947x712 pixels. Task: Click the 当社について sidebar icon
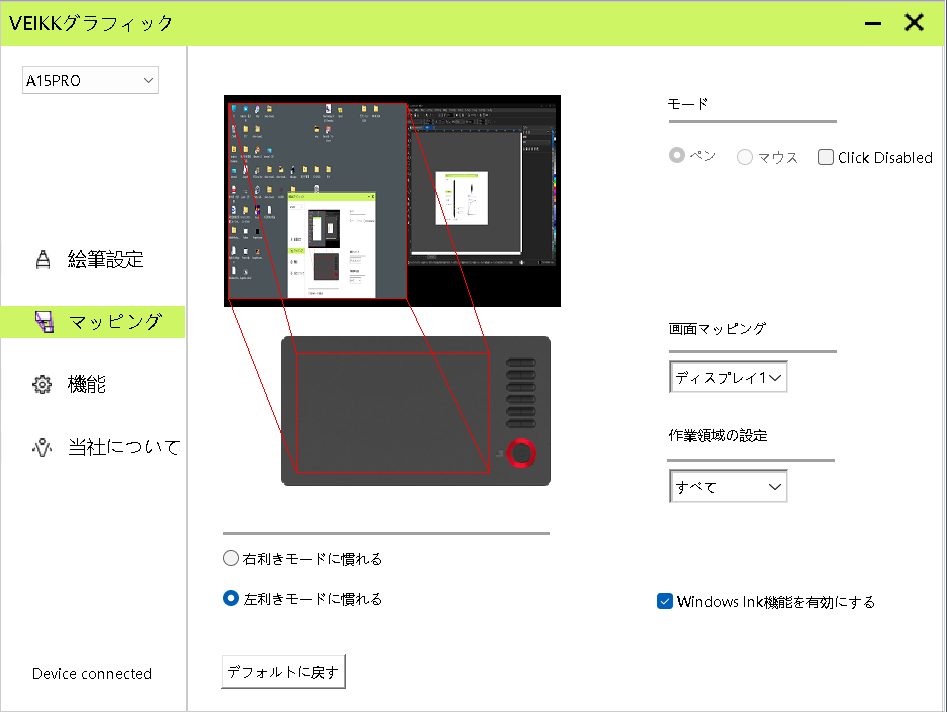[x=42, y=447]
